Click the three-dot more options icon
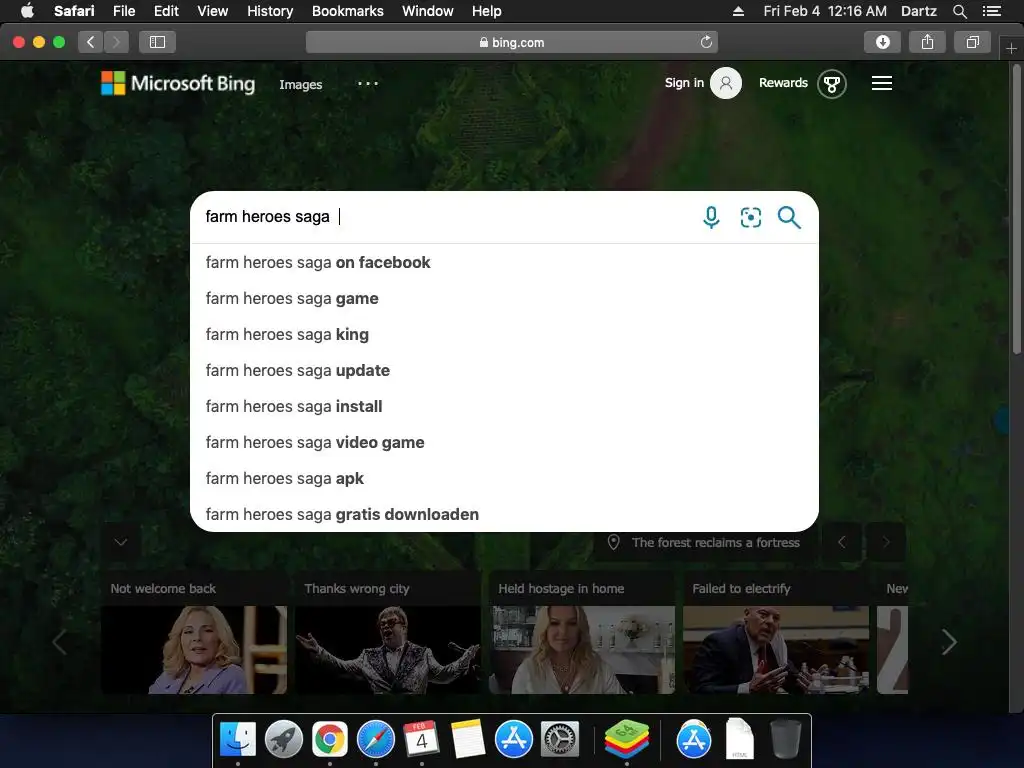 click(368, 84)
